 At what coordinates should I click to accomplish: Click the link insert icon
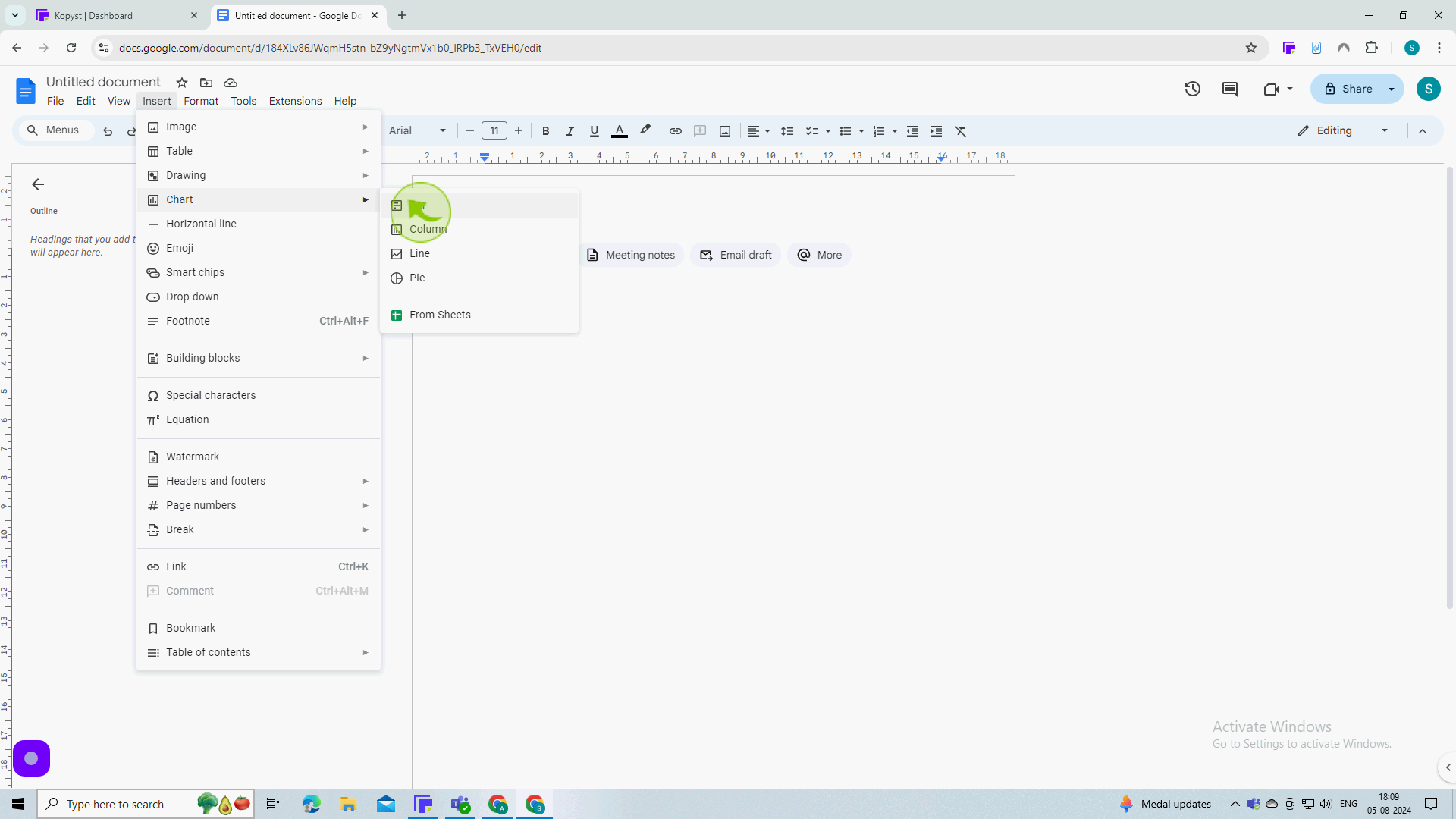point(676,131)
